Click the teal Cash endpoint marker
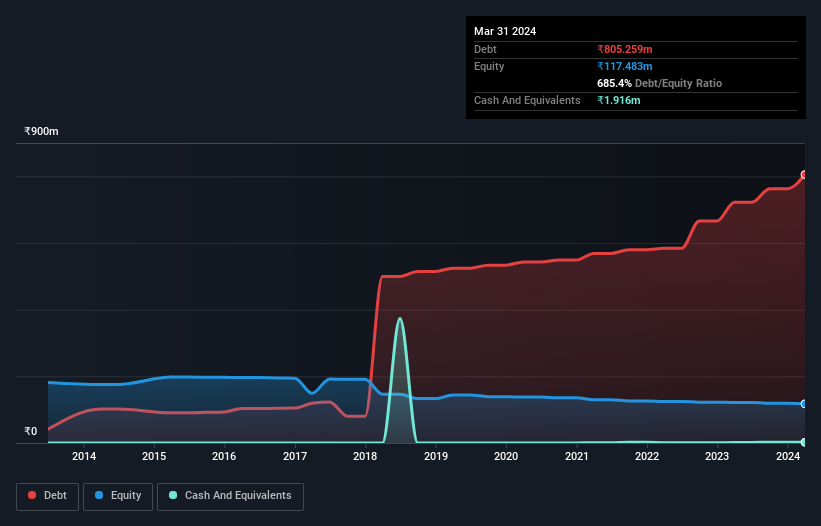 tap(804, 442)
